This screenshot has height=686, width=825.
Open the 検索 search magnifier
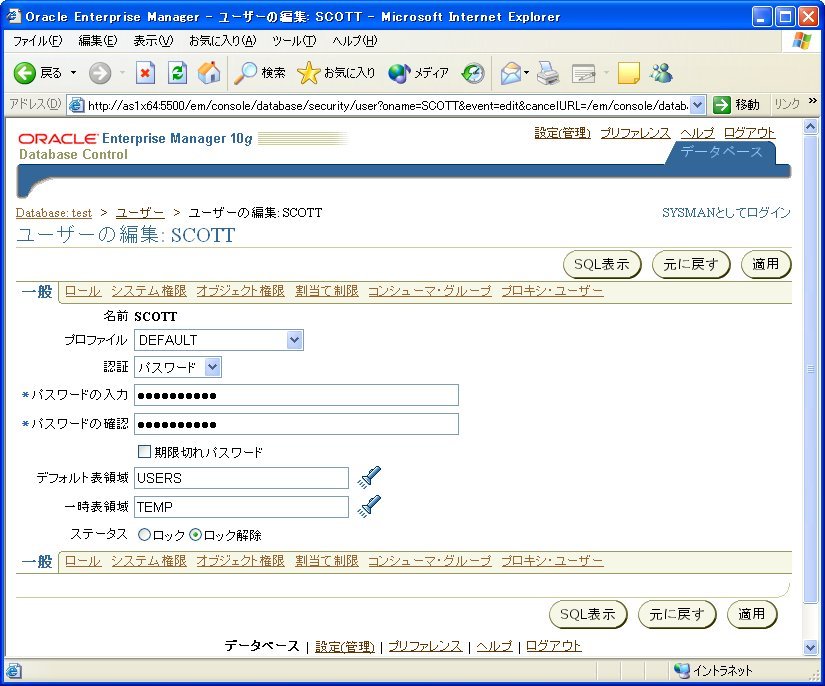tap(245, 73)
